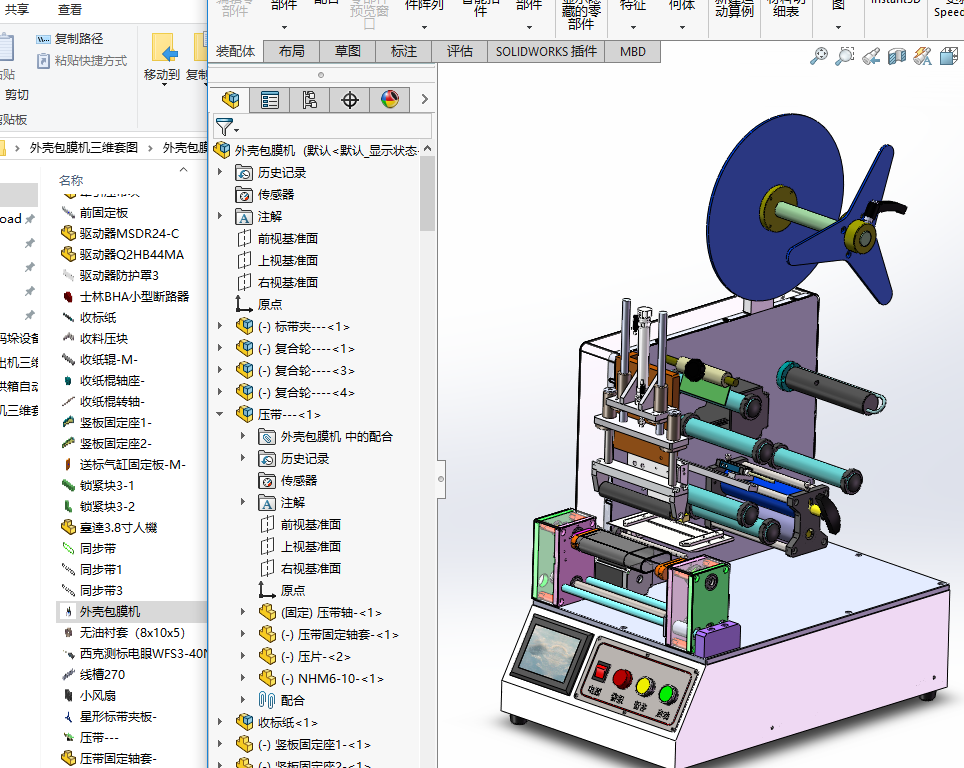Expand the 收标纸<1> tree node
Image resolution: width=964 pixels, height=768 pixels.
[x=220, y=722]
